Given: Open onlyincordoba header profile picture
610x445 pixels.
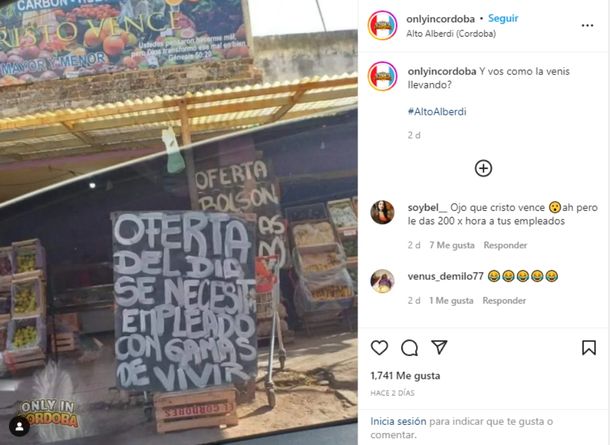Looking at the screenshot, I should point(382,26).
